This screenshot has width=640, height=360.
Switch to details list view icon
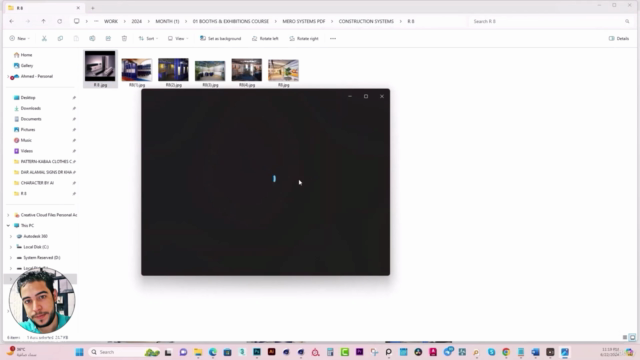pos(624,337)
